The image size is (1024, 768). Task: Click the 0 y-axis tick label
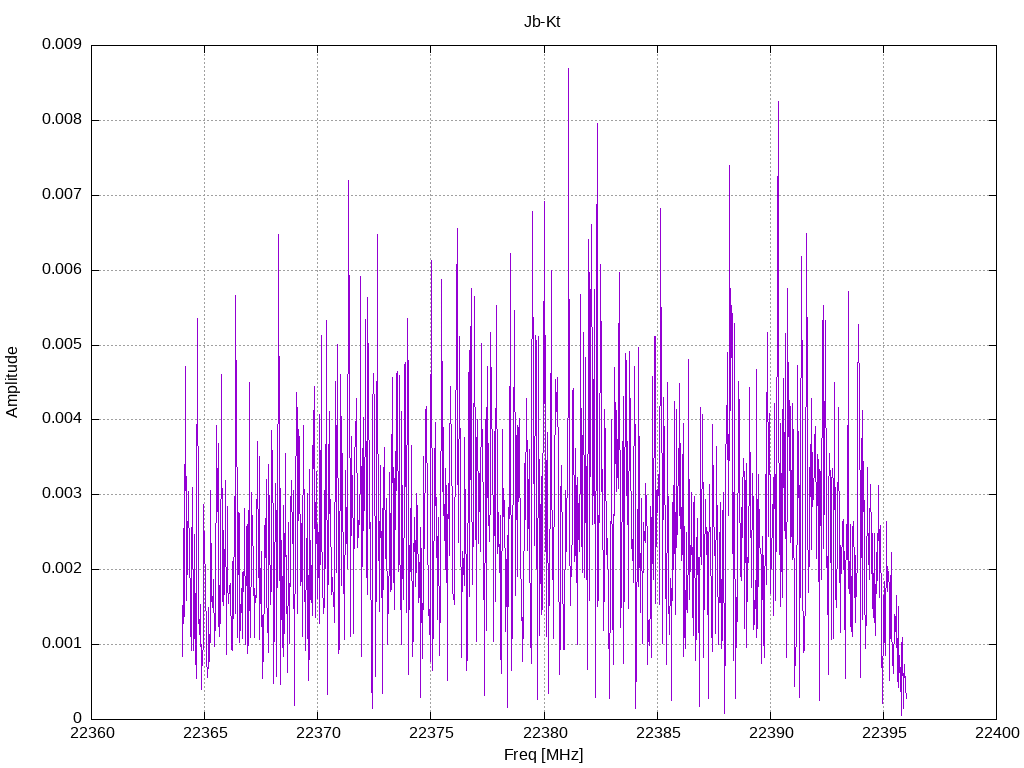(78, 718)
